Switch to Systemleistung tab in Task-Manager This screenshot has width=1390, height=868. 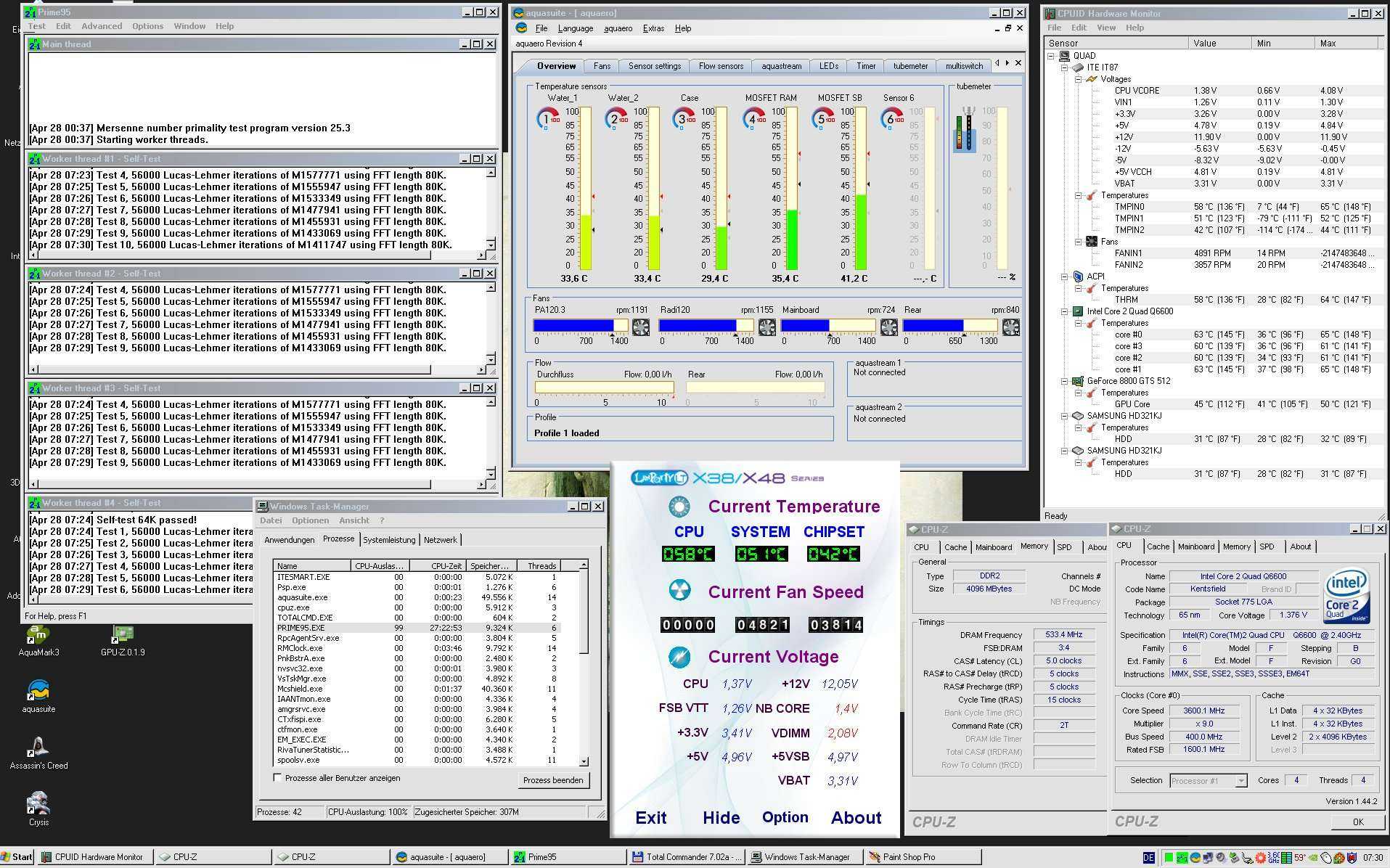click(x=389, y=540)
